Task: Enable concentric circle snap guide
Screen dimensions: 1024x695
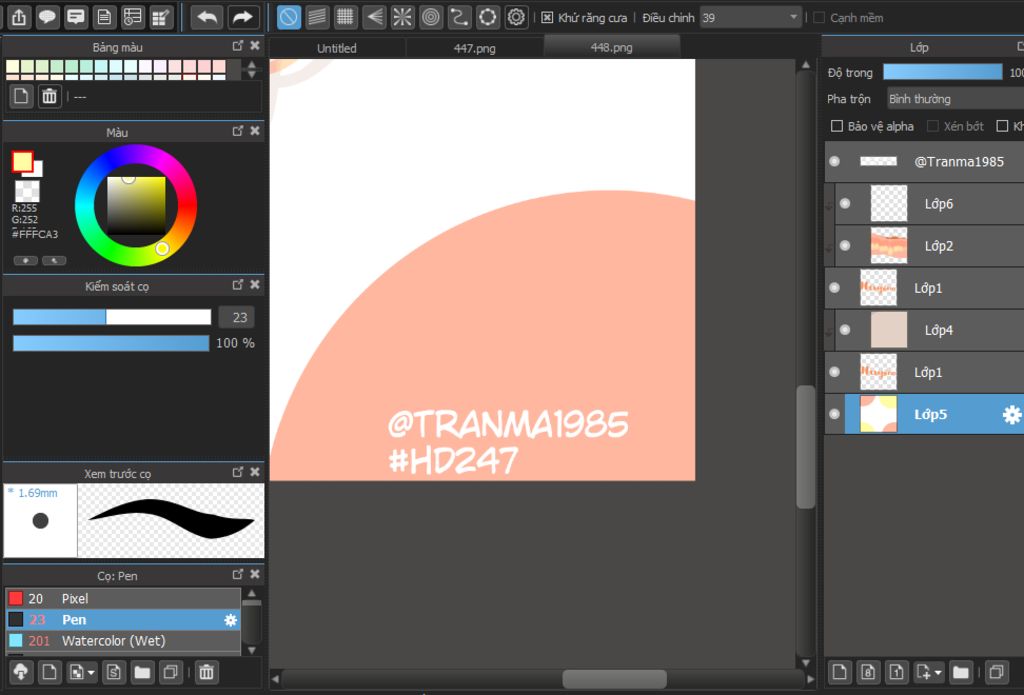Action: click(x=431, y=17)
